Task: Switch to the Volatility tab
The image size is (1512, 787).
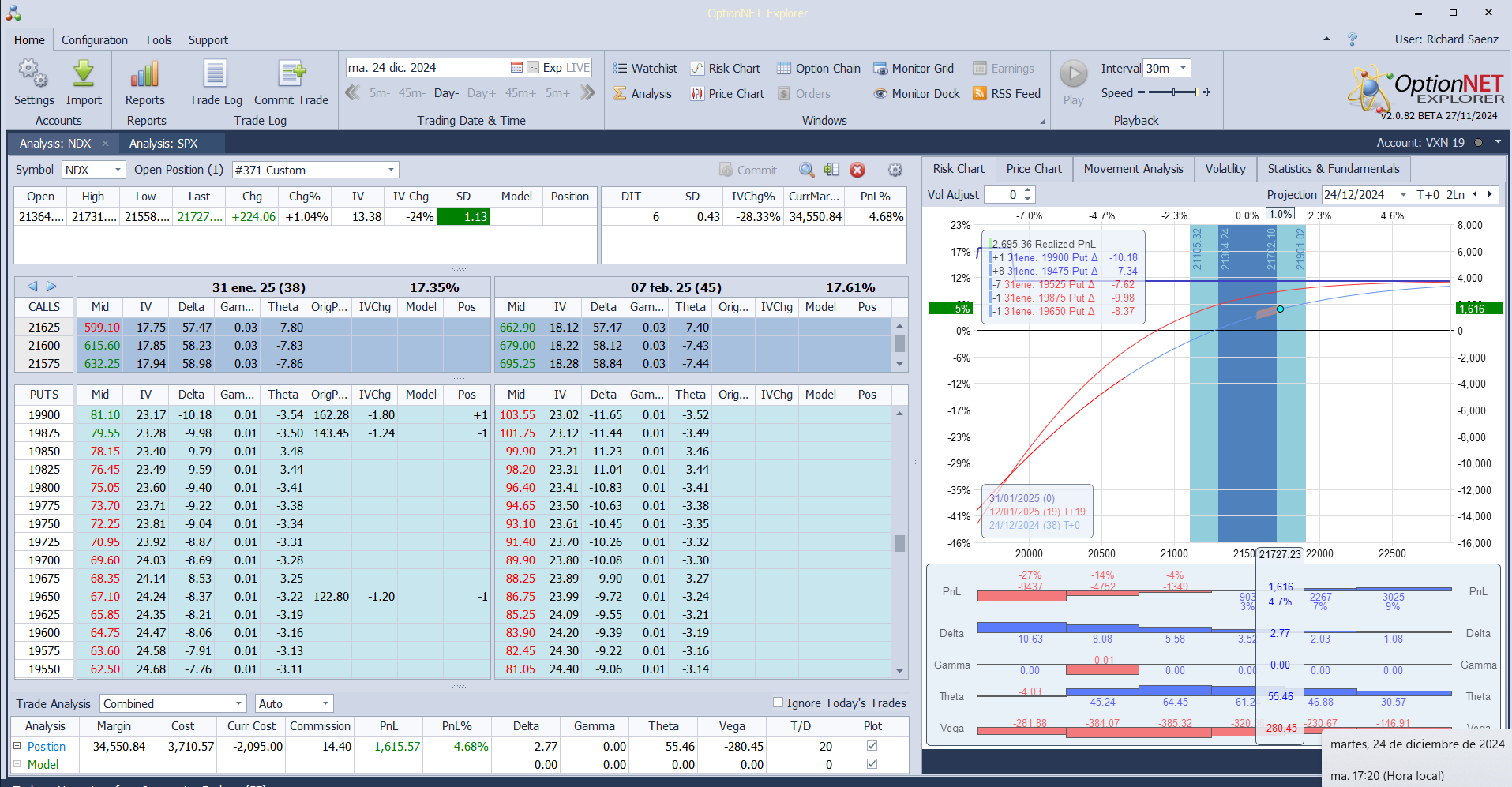Action: pos(1225,169)
